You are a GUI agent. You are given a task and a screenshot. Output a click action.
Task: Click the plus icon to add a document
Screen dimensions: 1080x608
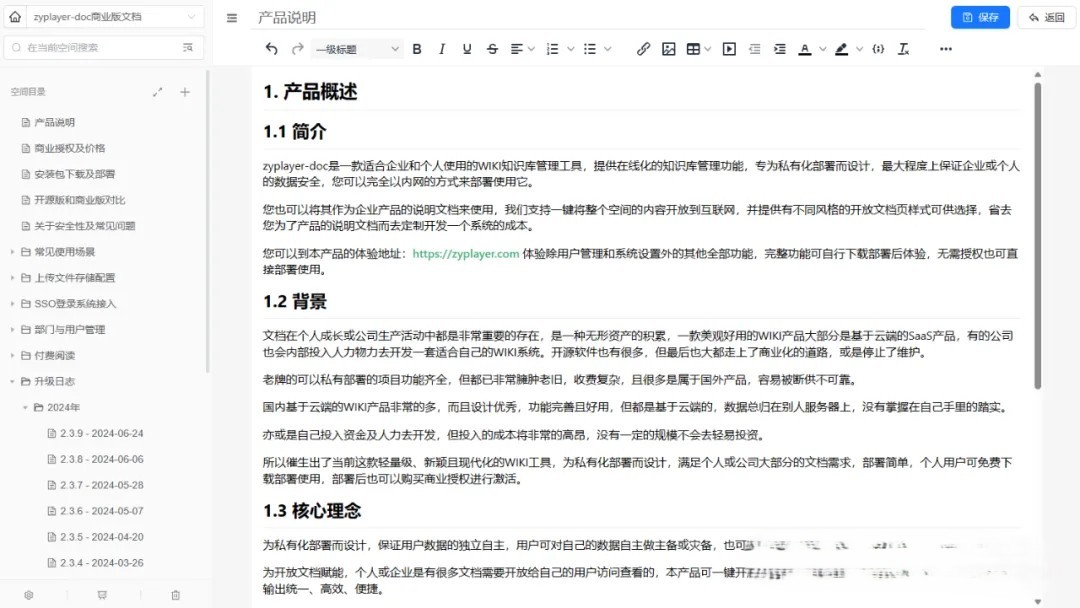tap(185, 92)
